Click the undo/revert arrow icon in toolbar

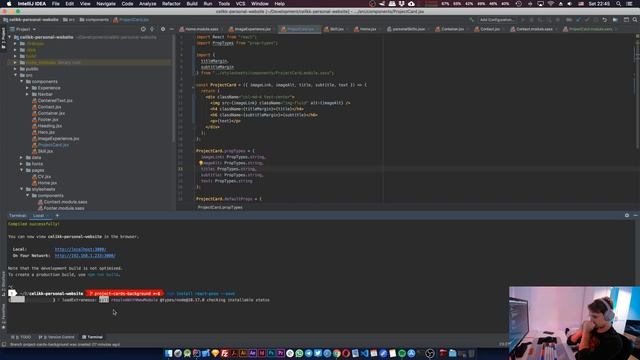(604, 20)
